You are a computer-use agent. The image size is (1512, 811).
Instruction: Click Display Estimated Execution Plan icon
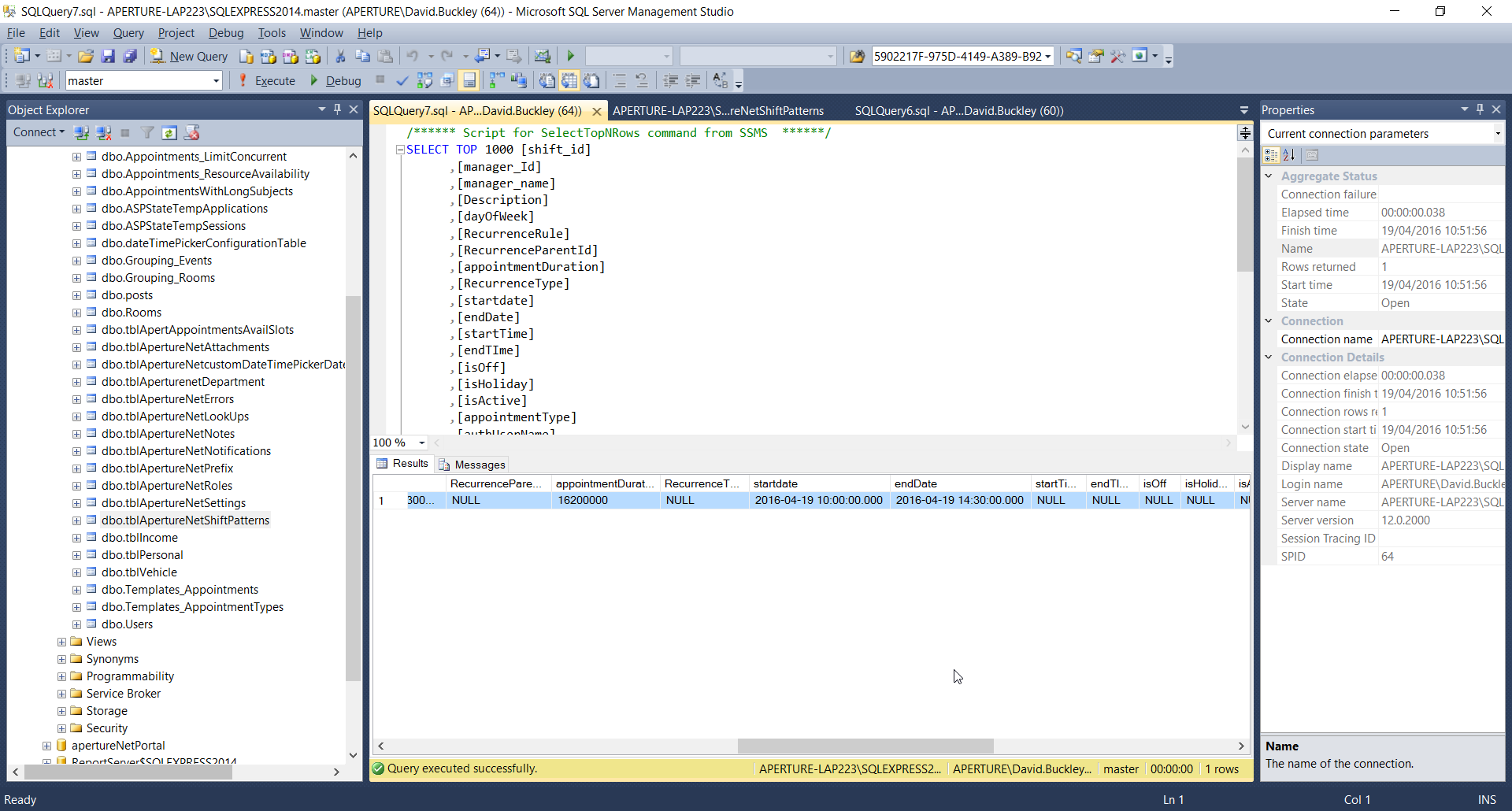(424, 81)
